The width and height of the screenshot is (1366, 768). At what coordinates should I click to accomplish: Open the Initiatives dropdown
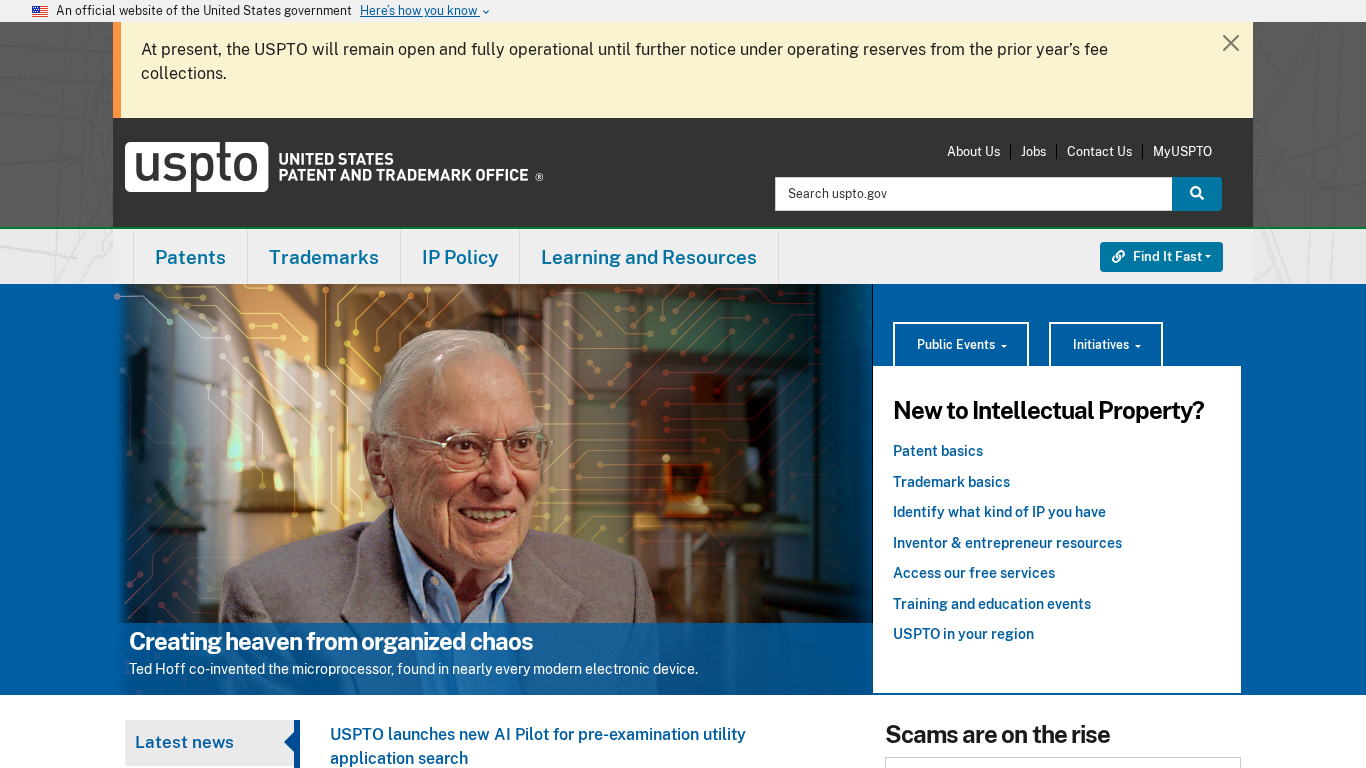coord(1106,345)
